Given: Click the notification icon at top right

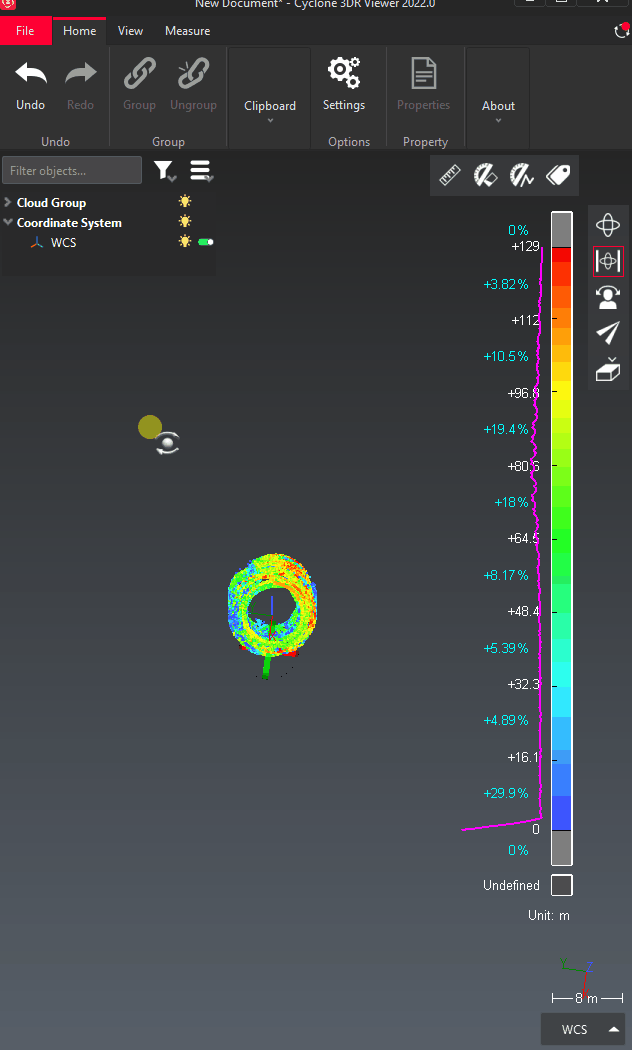Looking at the screenshot, I should (622, 31).
